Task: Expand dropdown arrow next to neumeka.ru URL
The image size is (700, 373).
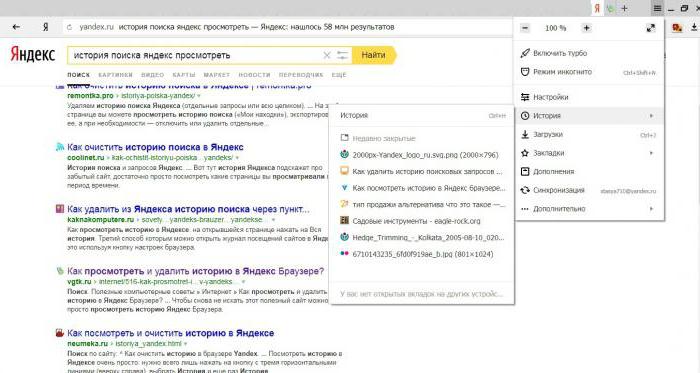Action: (185, 344)
